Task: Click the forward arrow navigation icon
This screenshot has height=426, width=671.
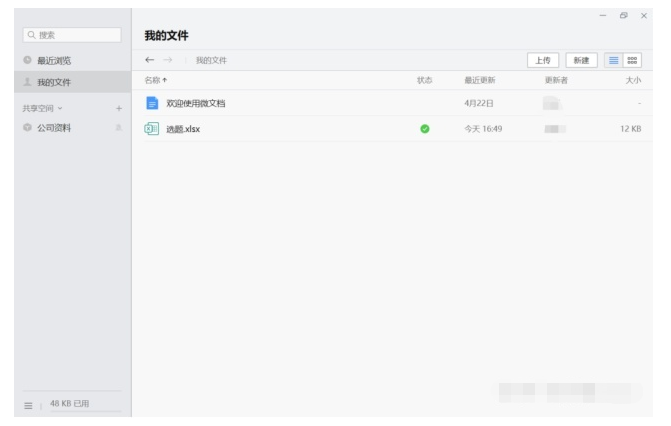Action: coord(169,61)
